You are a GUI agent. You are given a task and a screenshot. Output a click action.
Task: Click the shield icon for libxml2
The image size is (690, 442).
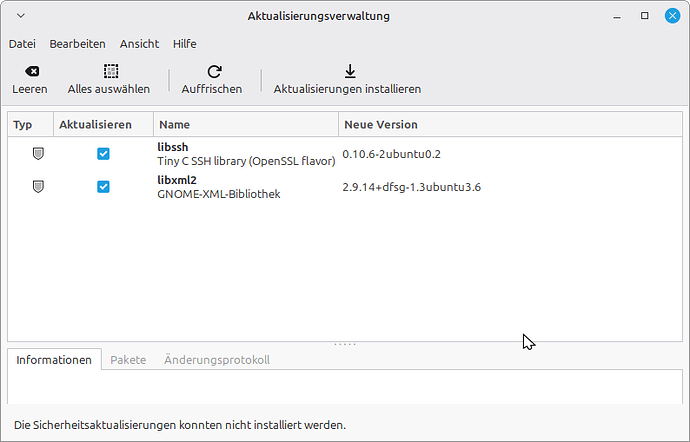coord(38,187)
